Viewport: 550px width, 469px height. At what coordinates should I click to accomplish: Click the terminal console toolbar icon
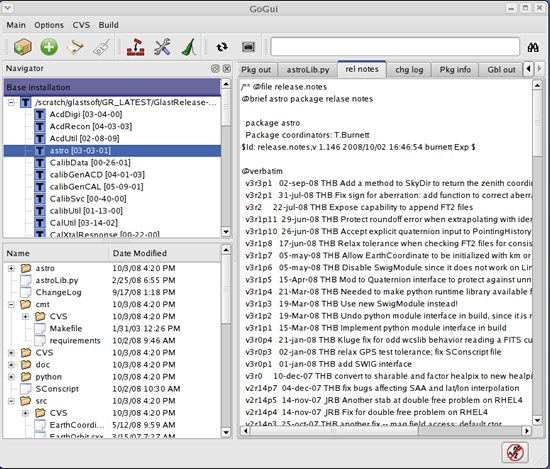point(248,47)
